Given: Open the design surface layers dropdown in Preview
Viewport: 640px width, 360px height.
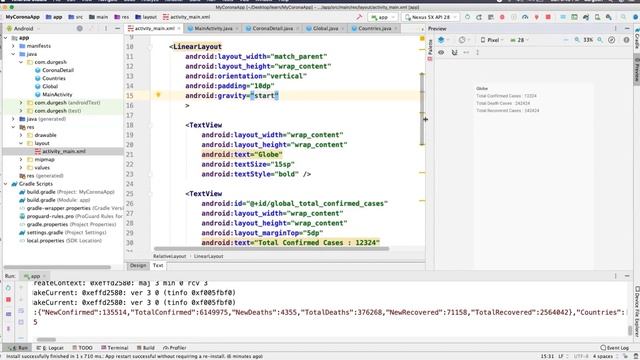Looking at the screenshot, I should pyautogui.click(x=443, y=40).
